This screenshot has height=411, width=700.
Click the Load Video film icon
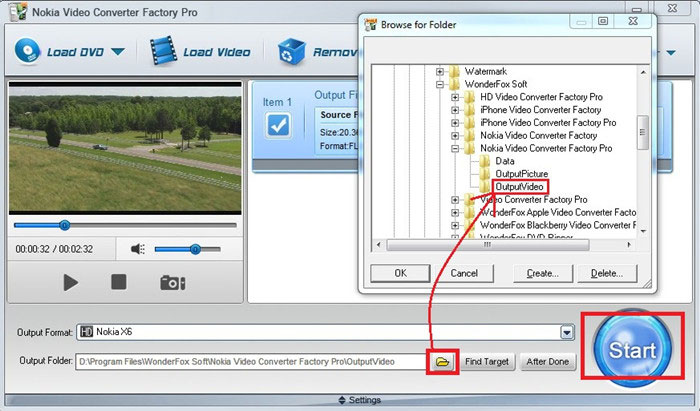pos(162,50)
